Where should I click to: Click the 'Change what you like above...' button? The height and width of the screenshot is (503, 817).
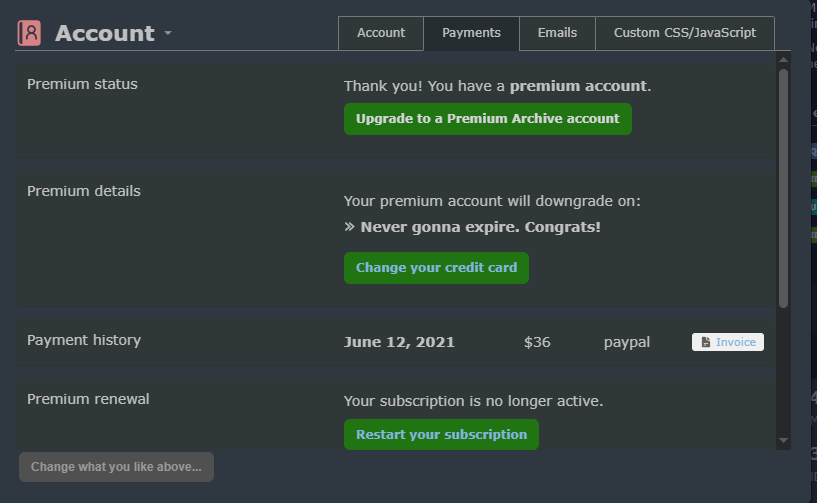point(116,467)
